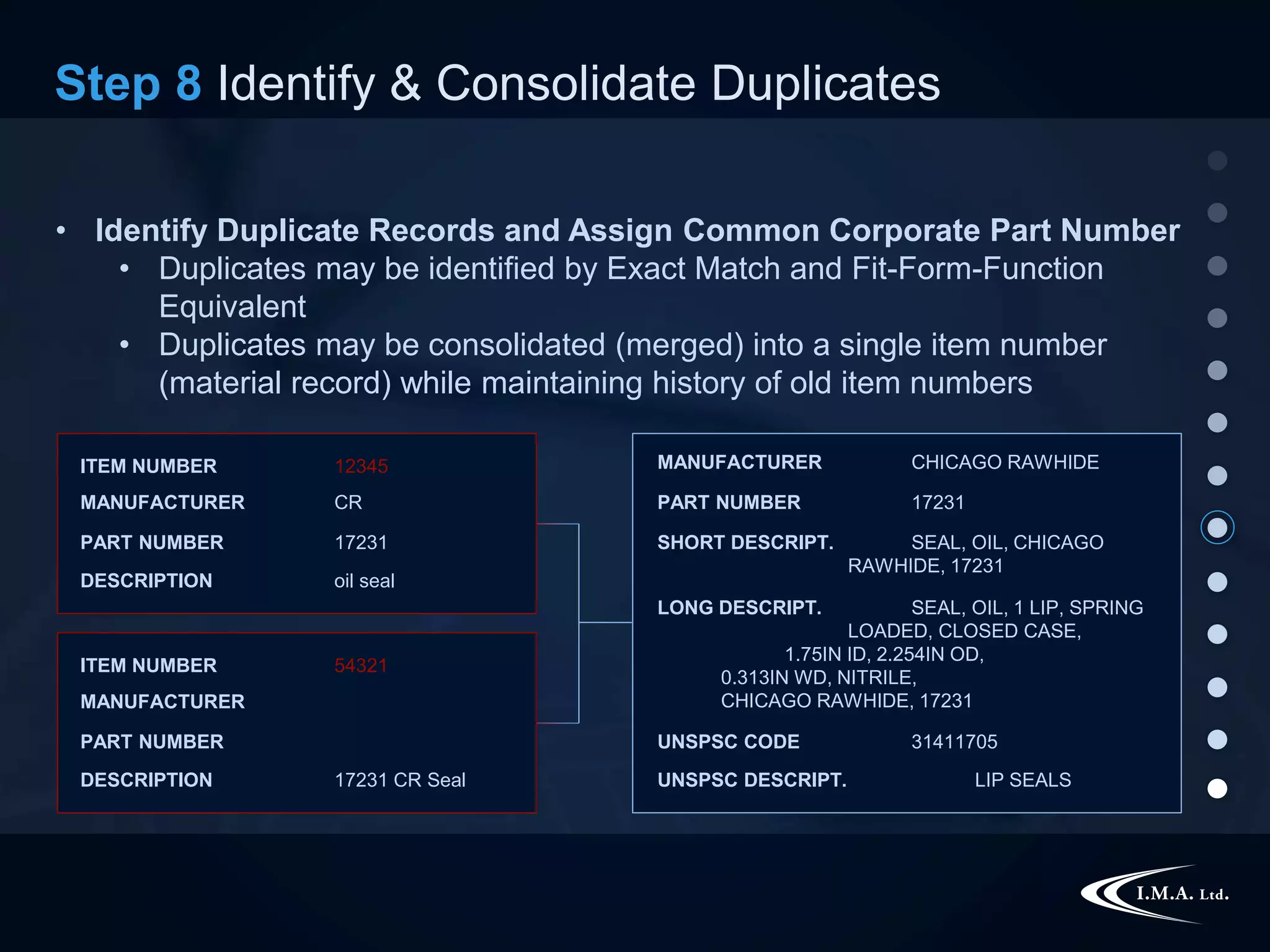Click the "LONG DESCRIPT." field label

click(x=739, y=607)
